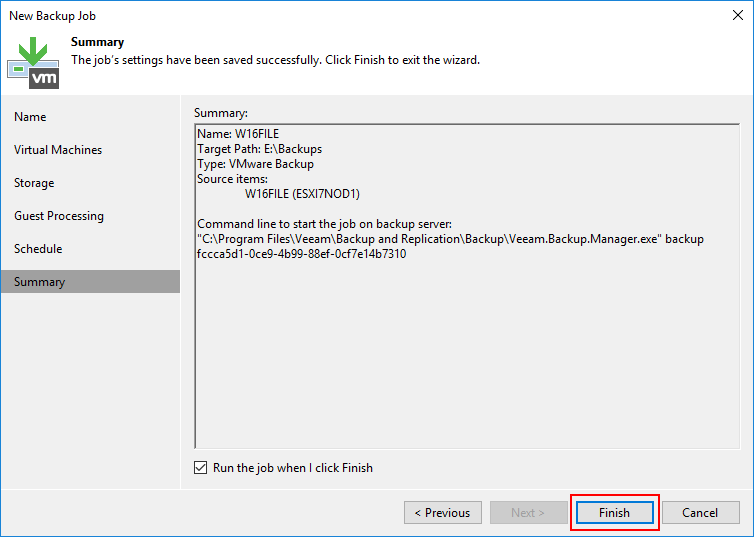754x537 pixels.
Task: Click the VM backup wizard icon
Action: (x=33, y=62)
